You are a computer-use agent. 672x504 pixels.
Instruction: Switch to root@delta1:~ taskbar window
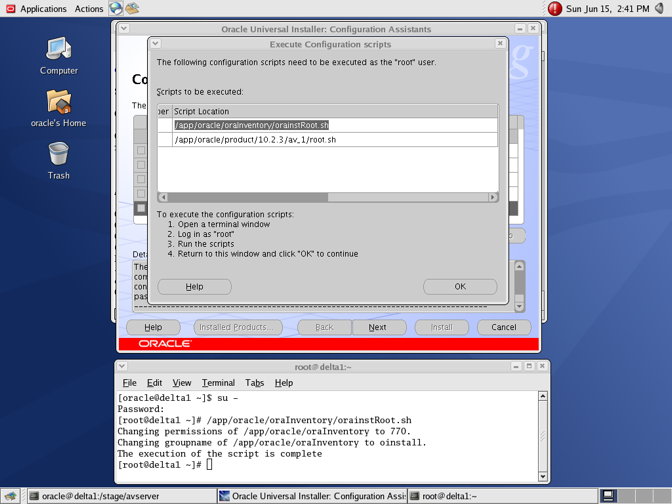(502, 496)
